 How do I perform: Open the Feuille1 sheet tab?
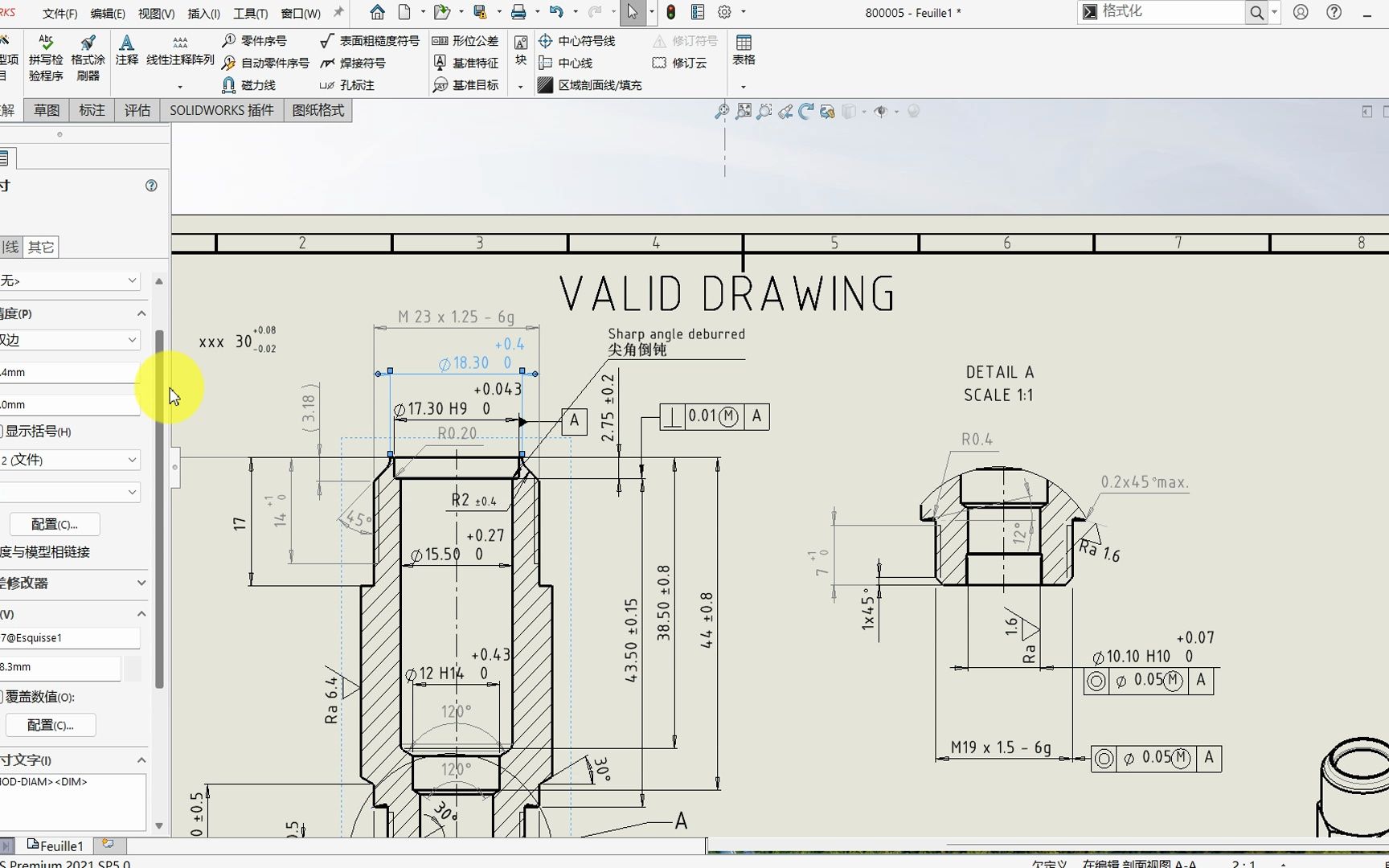point(55,845)
